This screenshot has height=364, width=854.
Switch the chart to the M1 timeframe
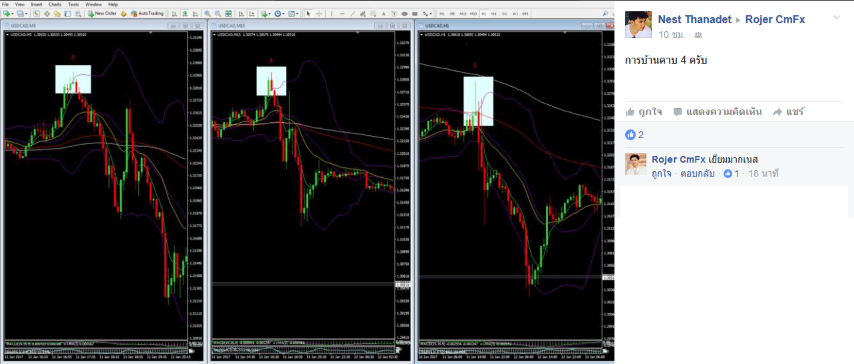pyautogui.click(x=442, y=14)
